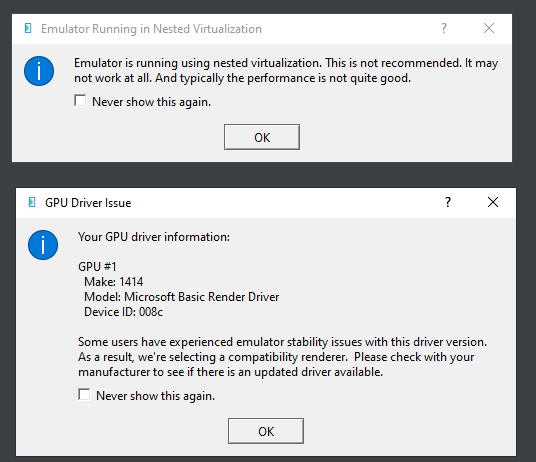Viewport: 536px width, 462px height.
Task: Click the blue info icon beside nested virtualization message
Action: click(39, 71)
